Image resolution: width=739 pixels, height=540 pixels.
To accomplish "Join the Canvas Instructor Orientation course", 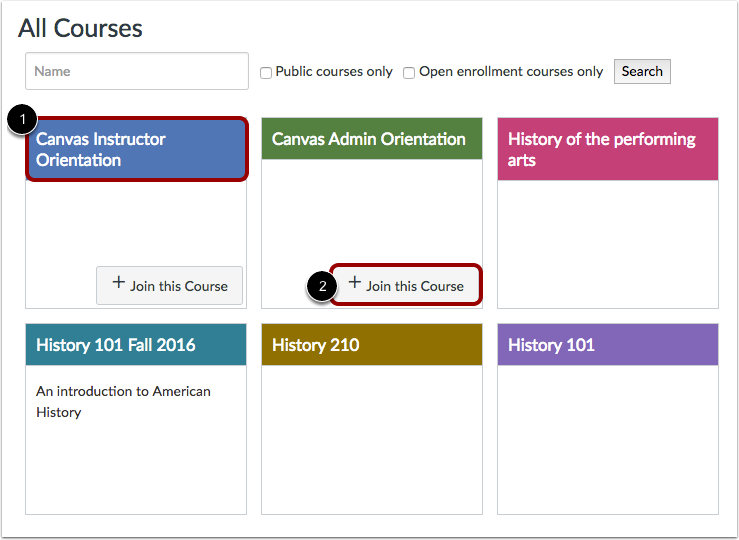I will coord(170,286).
